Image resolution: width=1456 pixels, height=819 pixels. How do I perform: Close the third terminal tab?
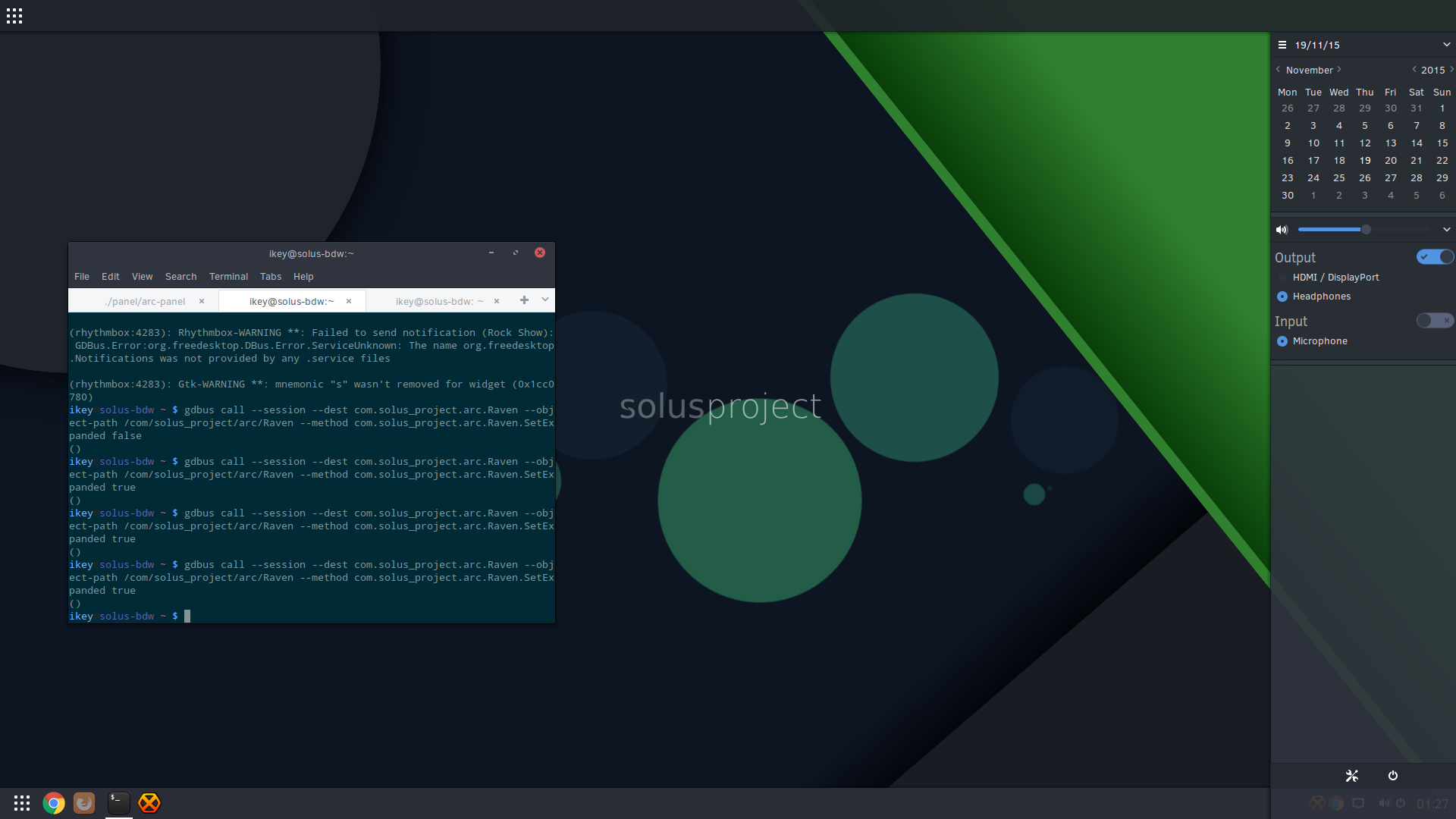coord(497,301)
